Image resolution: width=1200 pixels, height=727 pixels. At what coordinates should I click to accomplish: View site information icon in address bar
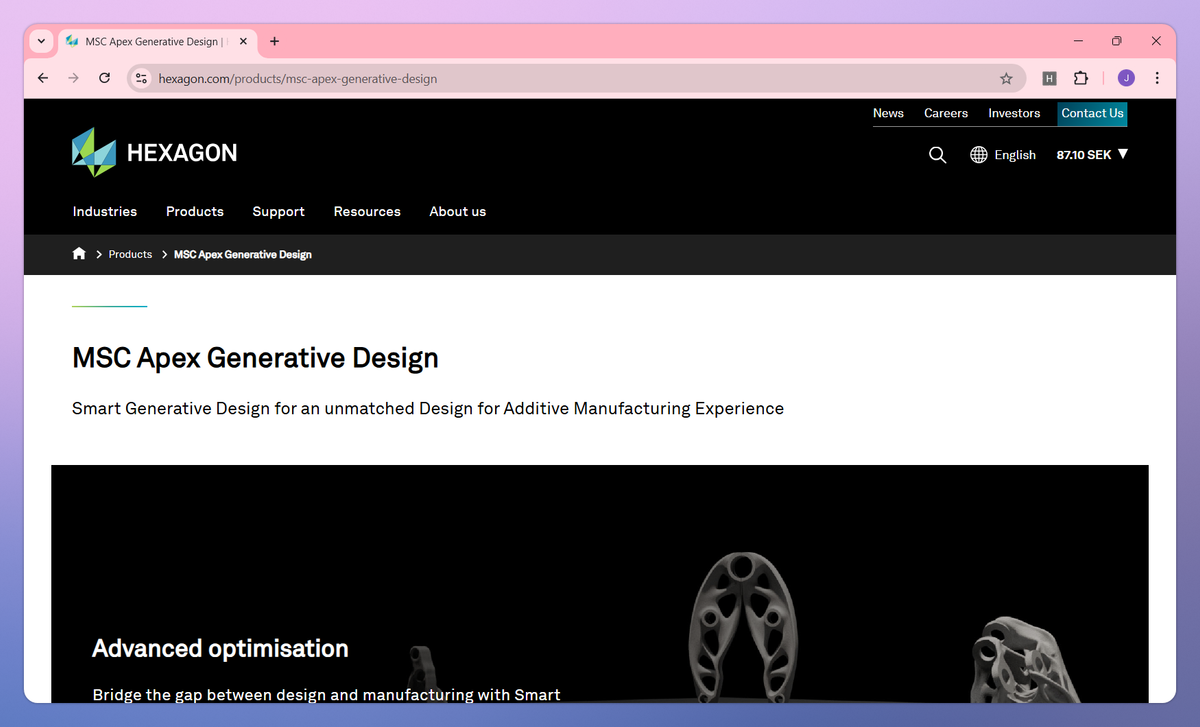[142, 78]
